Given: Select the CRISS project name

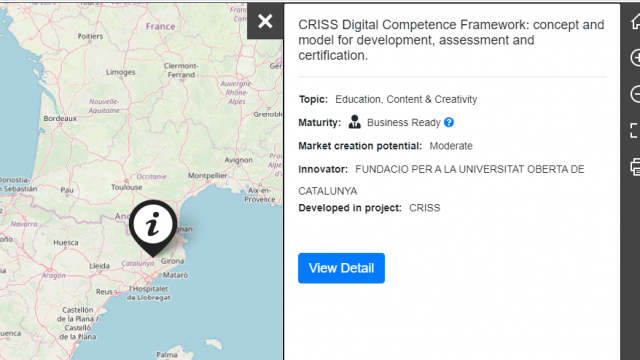Looking at the screenshot, I should pos(424,208).
